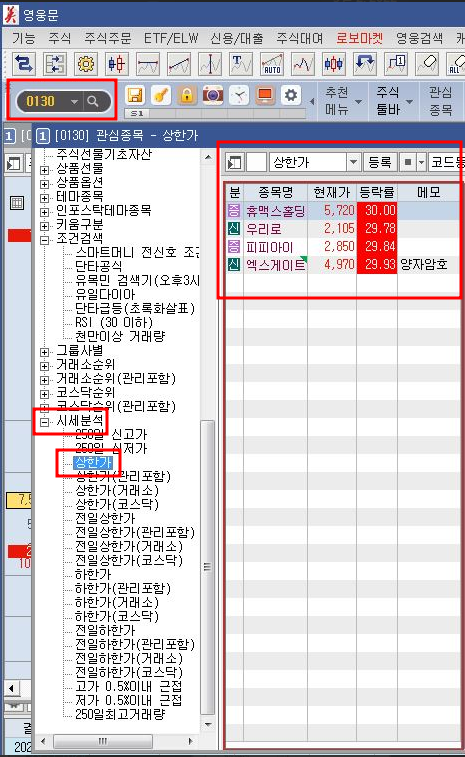Select RSI (30 이하) condition item

pyautogui.click(x=114, y=322)
